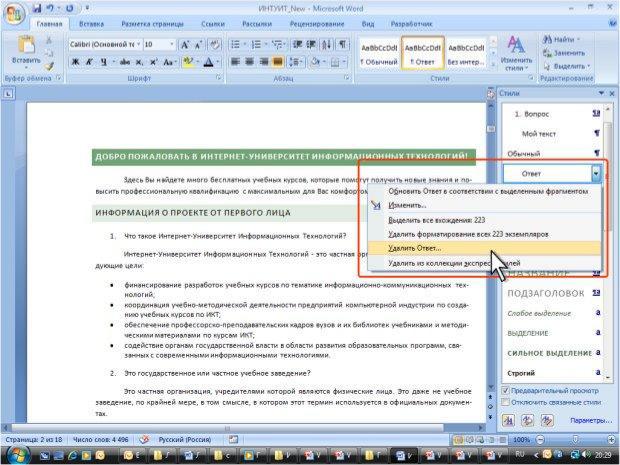Screen dimensions: 620x465
Task: Open the Вставка ribbon tab
Action: pyautogui.click(x=91, y=24)
